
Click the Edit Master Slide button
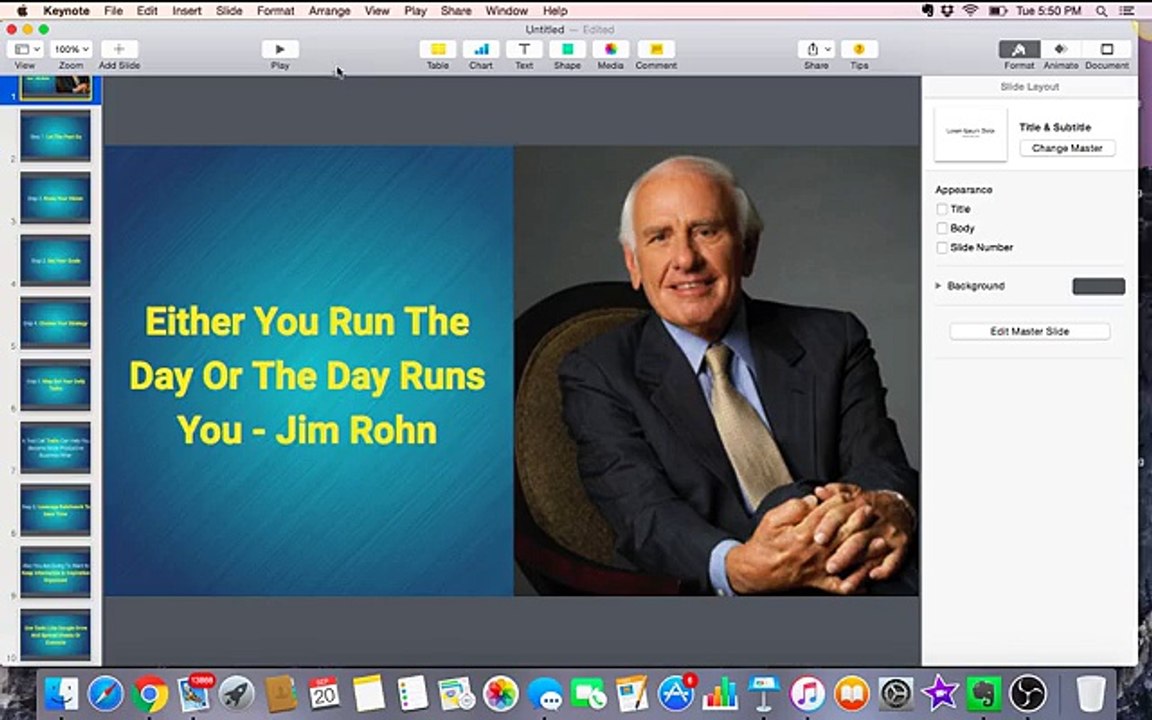(1029, 331)
